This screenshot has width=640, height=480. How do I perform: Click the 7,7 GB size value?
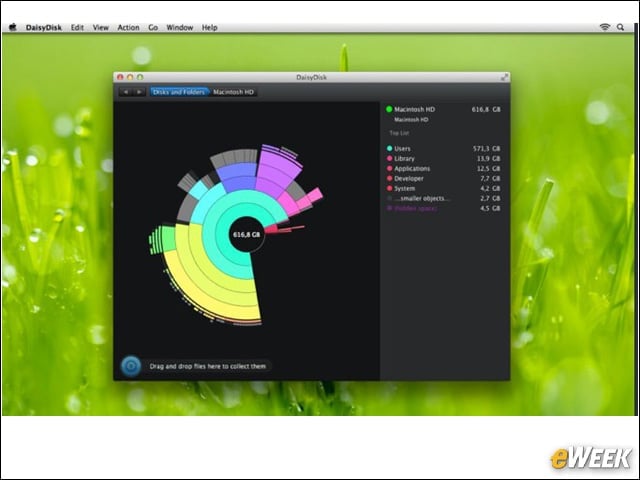490,178
